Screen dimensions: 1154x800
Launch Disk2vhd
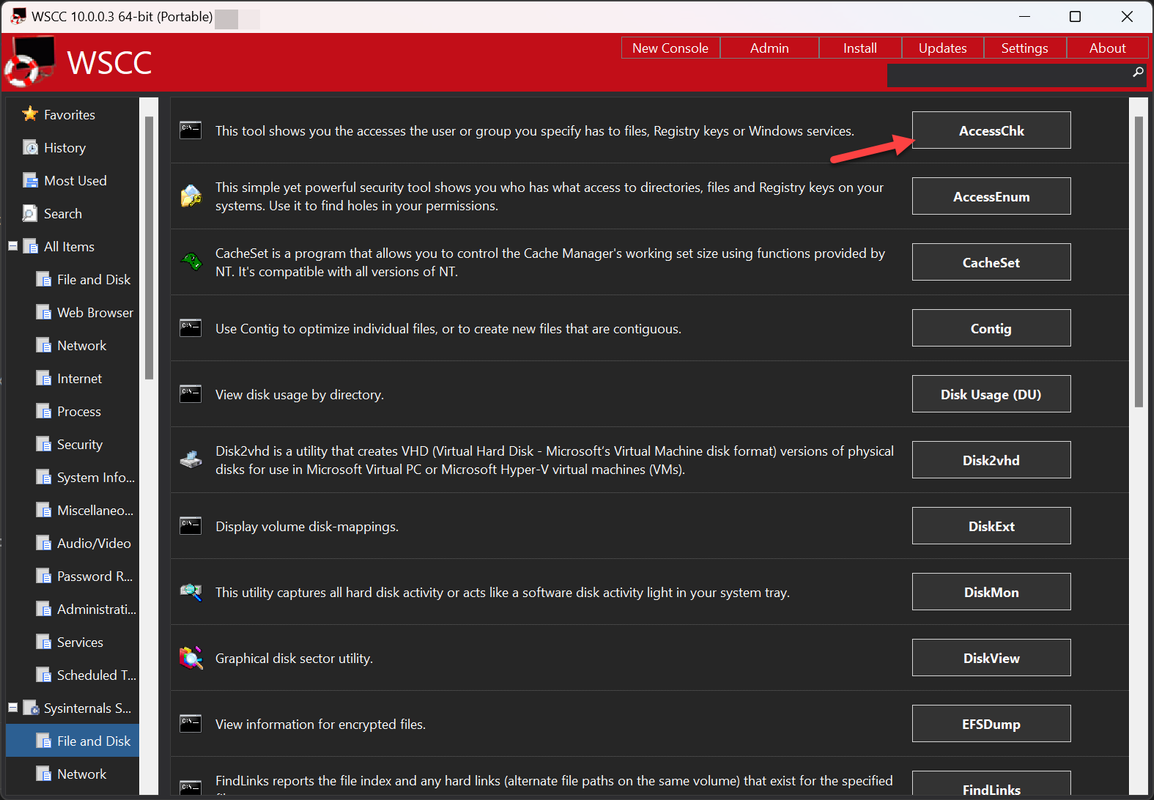tap(991, 460)
